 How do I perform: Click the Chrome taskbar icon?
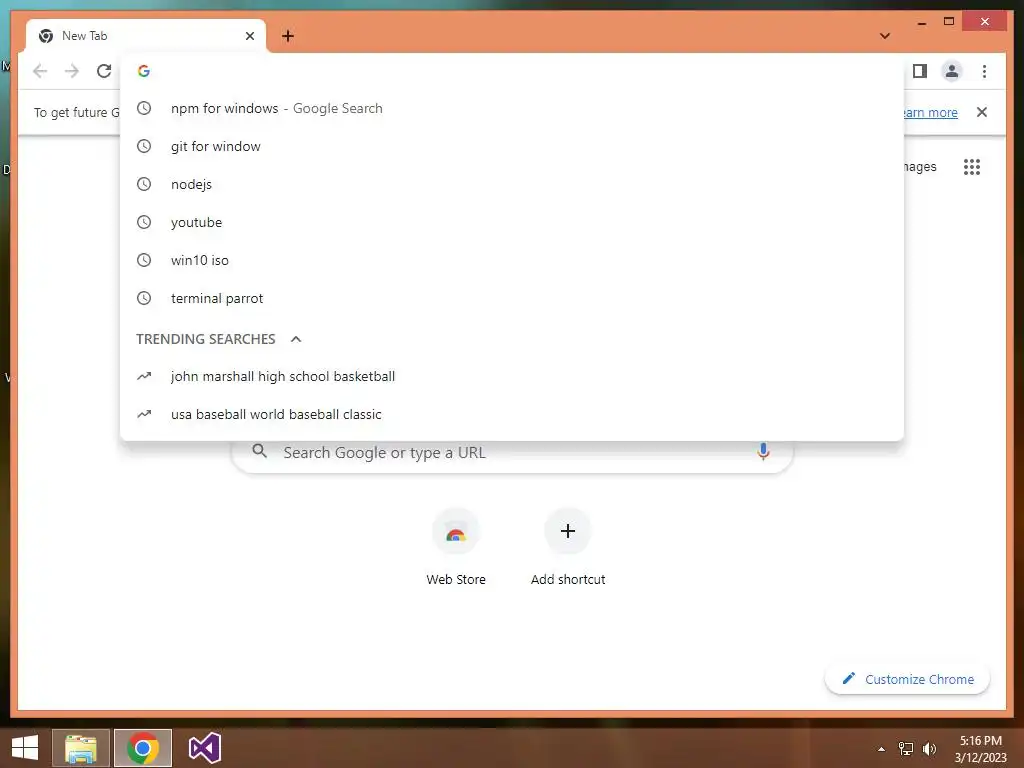tap(143, 748)
